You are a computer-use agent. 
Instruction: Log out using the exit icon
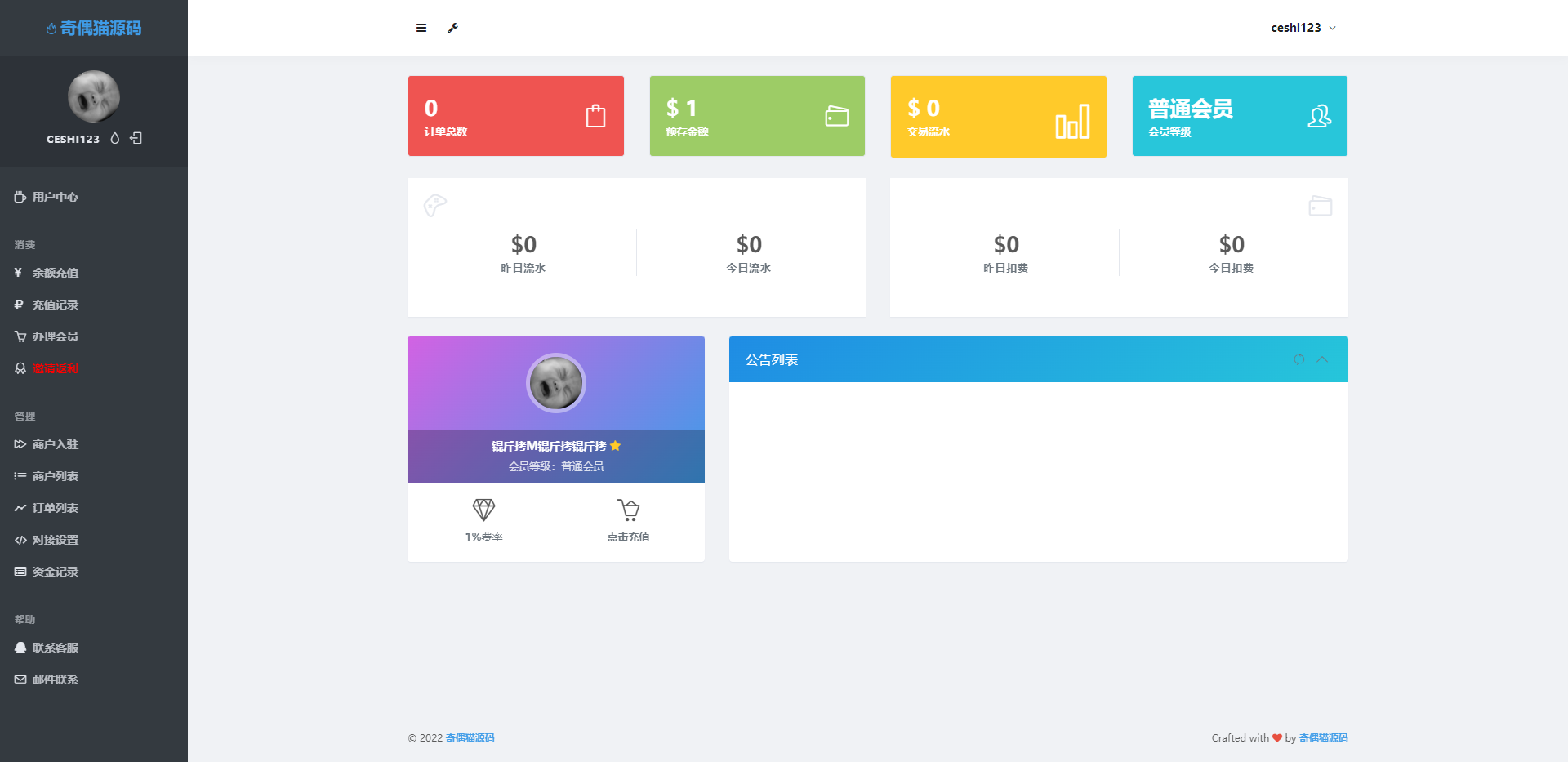click(136, 138)
